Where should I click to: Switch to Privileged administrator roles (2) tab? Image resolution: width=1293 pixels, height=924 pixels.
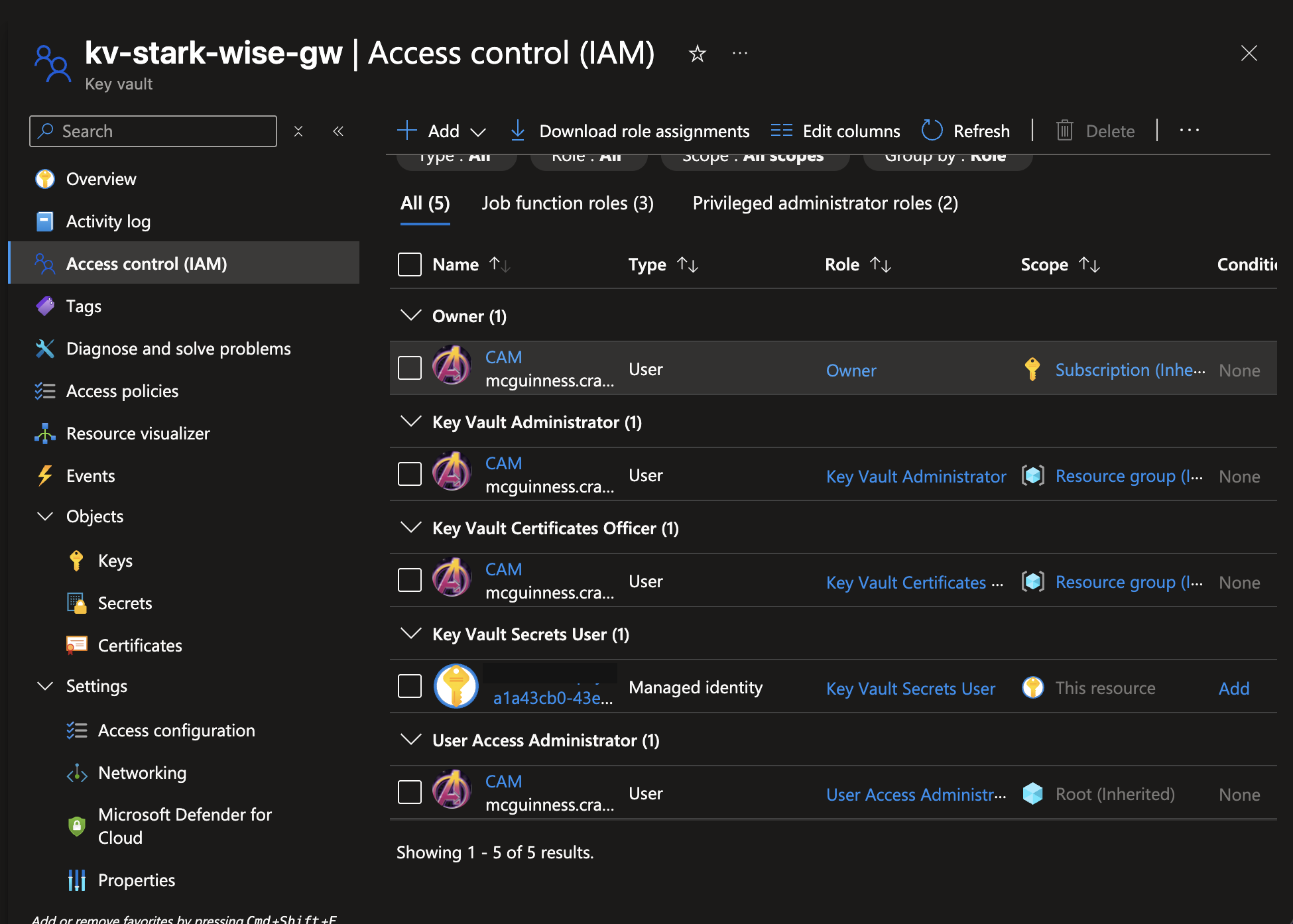826,203
